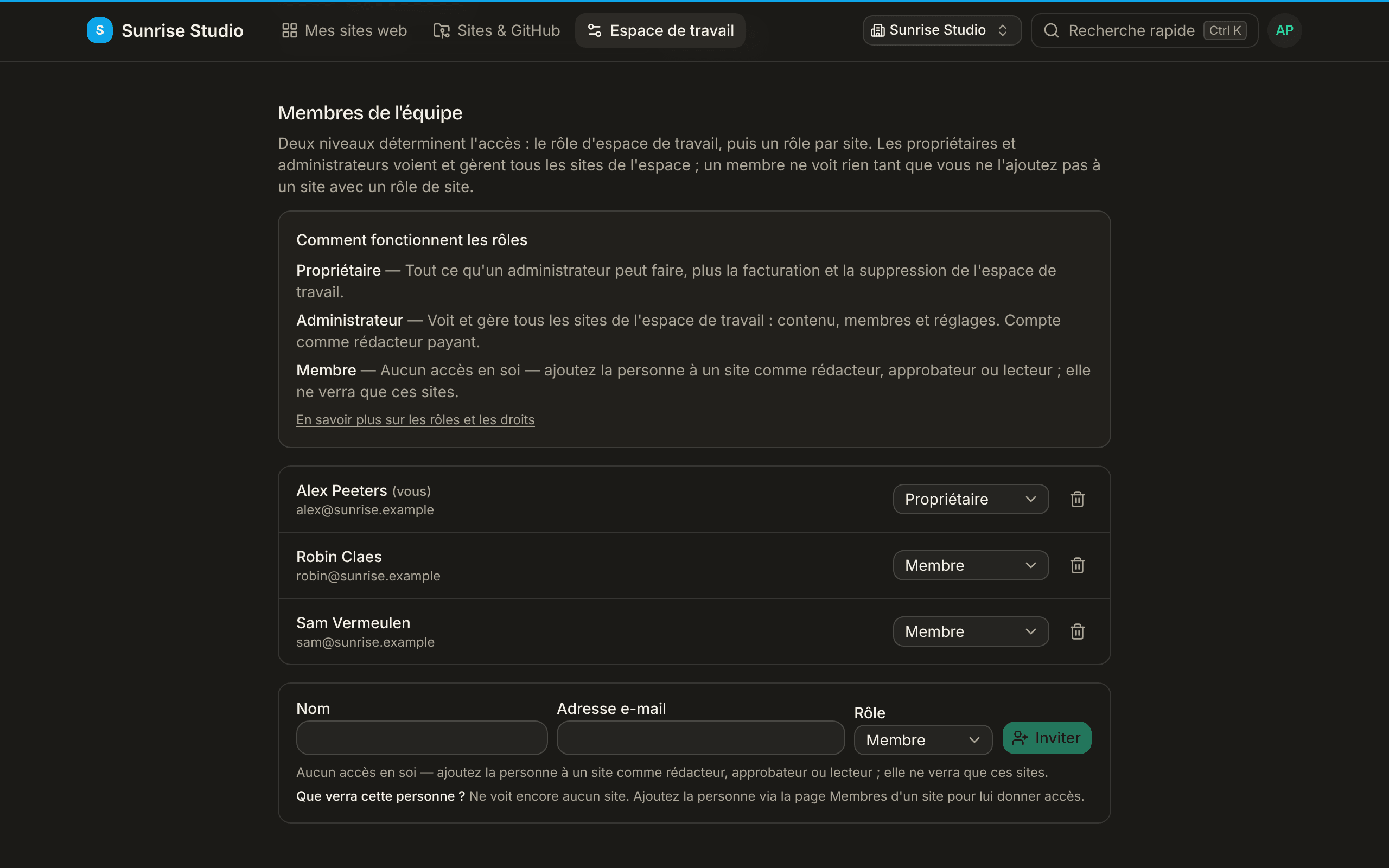Click the folder icon beside Sites & GitHub
Viewport: 1389px width, 868px height.
click(441, 30)
